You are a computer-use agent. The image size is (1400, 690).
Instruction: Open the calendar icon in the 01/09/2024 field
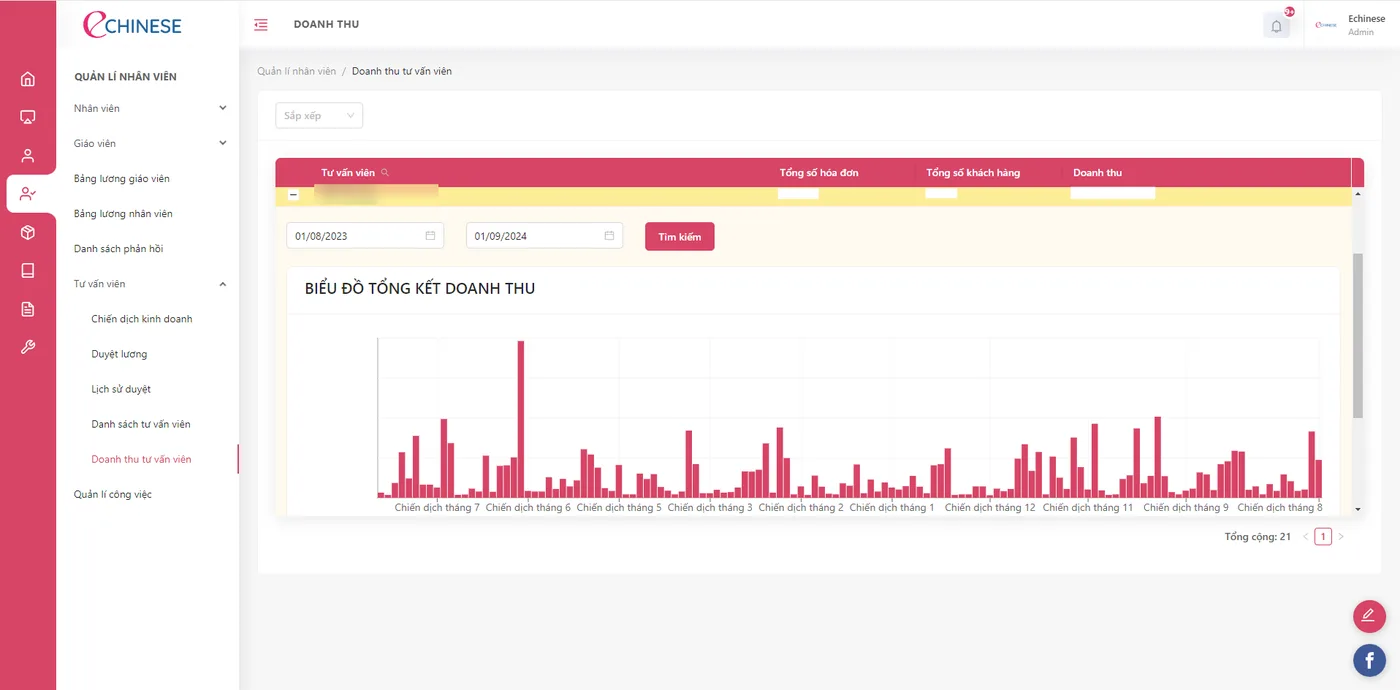tap(609, 236)
